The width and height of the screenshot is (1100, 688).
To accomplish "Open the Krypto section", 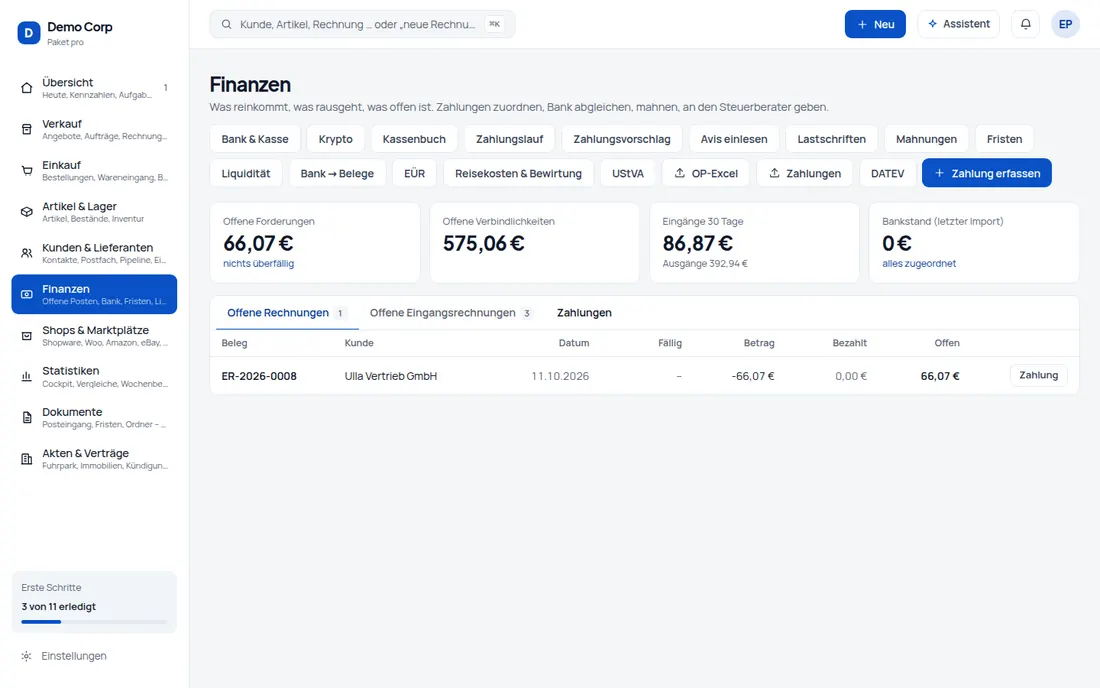I will coord(335,139).
